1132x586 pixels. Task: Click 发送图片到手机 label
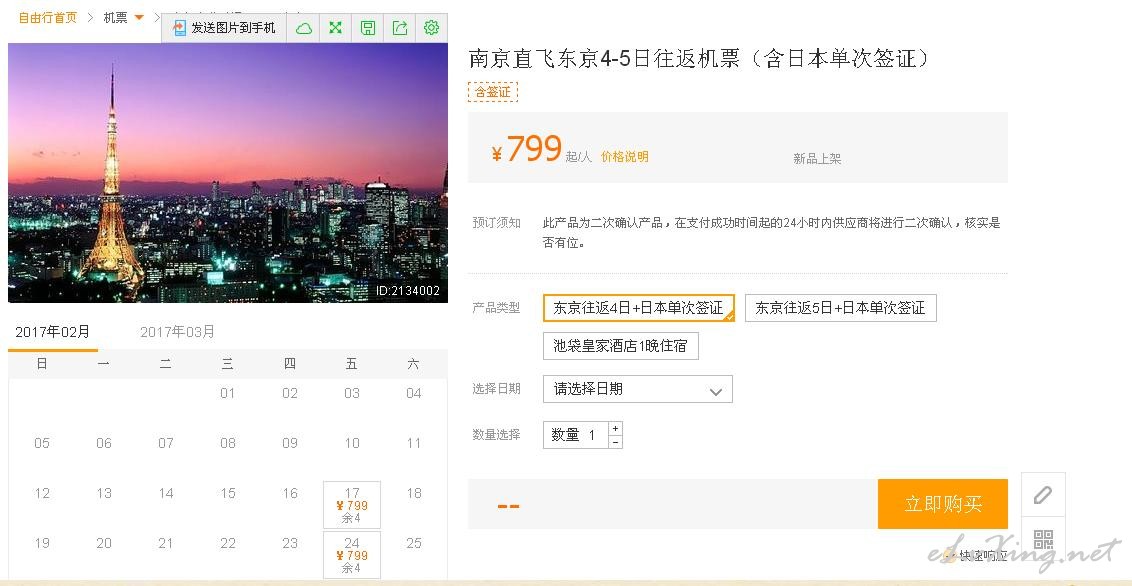[233, 28]
